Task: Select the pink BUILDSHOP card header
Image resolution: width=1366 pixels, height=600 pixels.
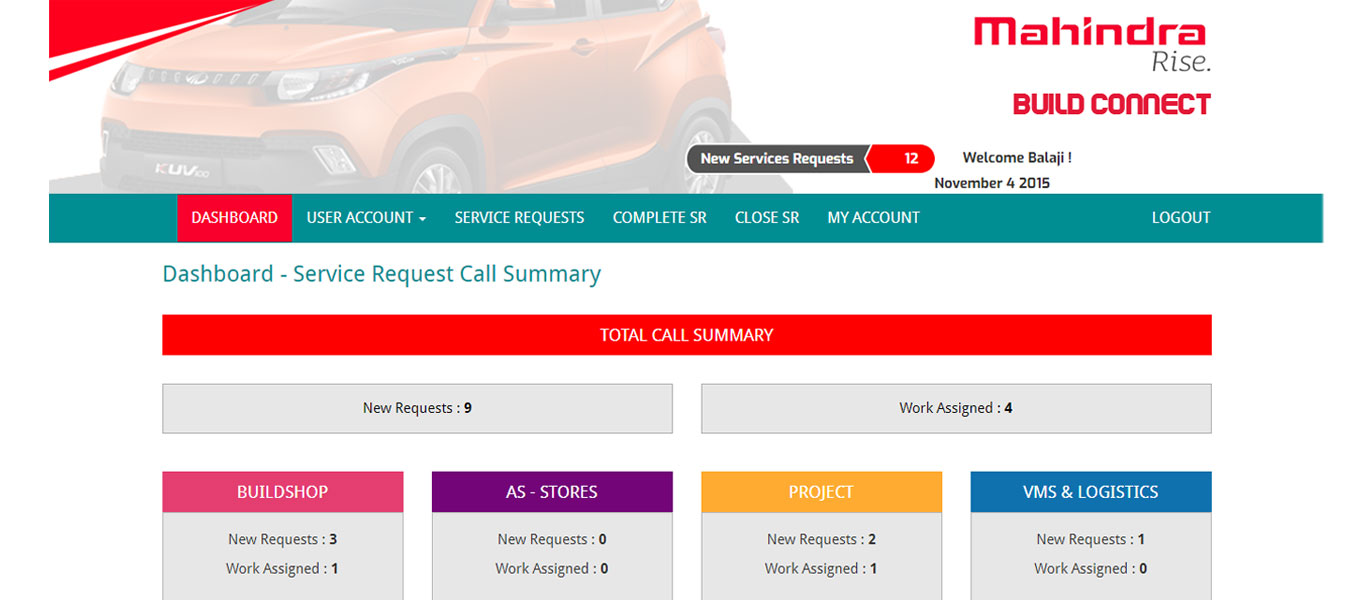Action: pyautogui.click(x=283, y=492)
